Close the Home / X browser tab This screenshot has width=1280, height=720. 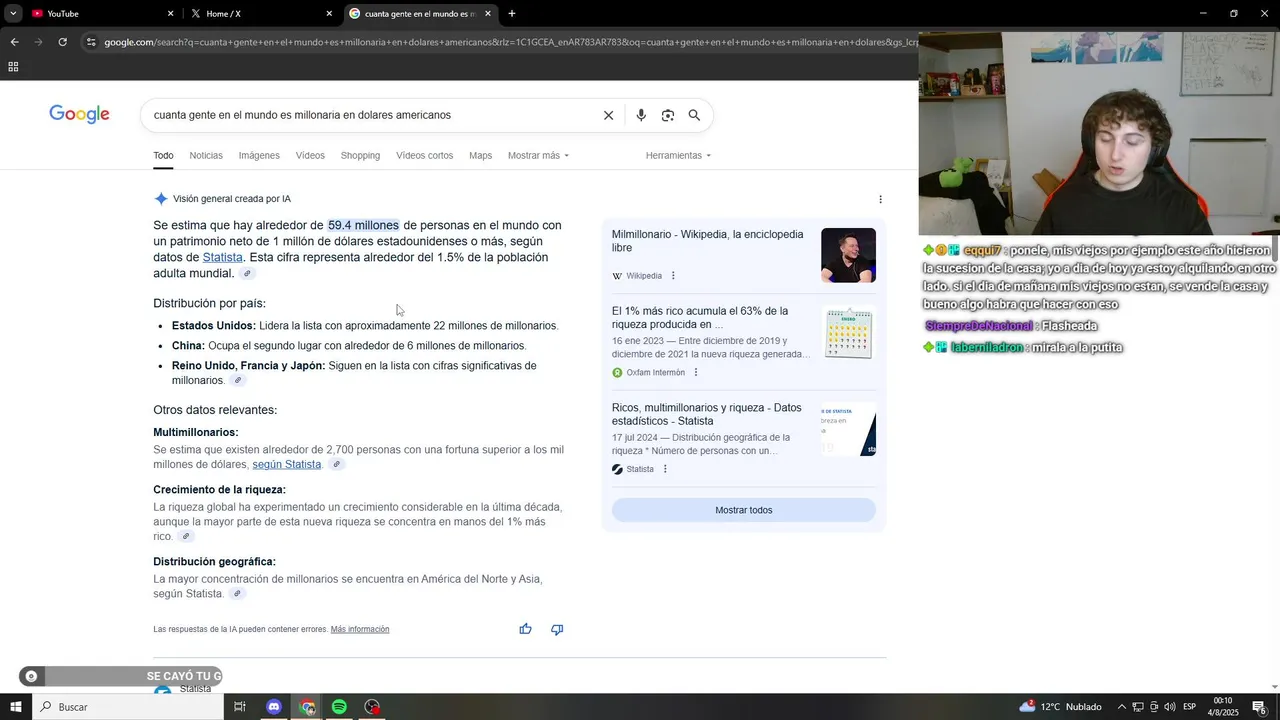click(329, 14)
